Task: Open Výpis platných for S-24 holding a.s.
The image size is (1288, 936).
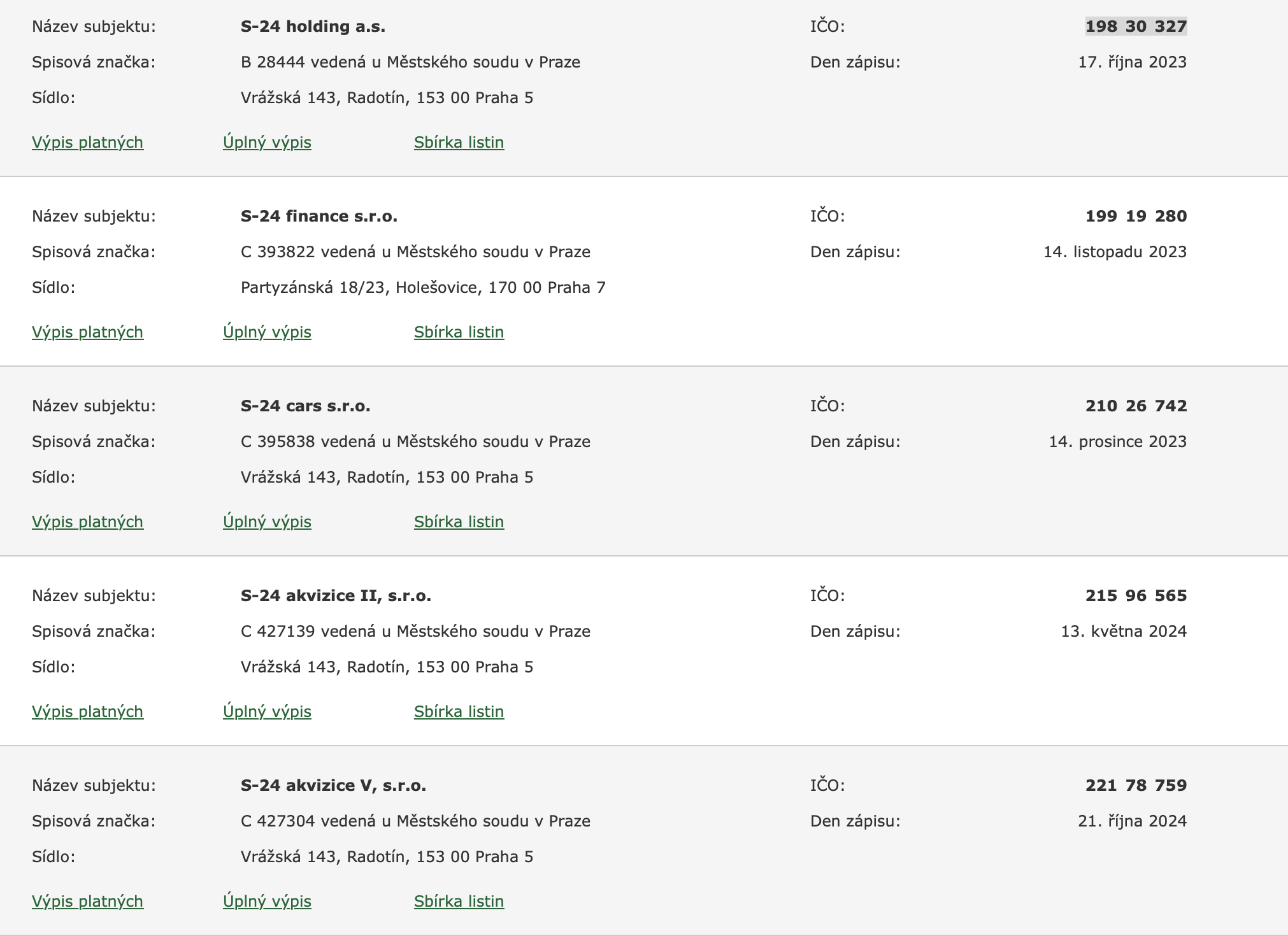Action: (x=87, y=142)
